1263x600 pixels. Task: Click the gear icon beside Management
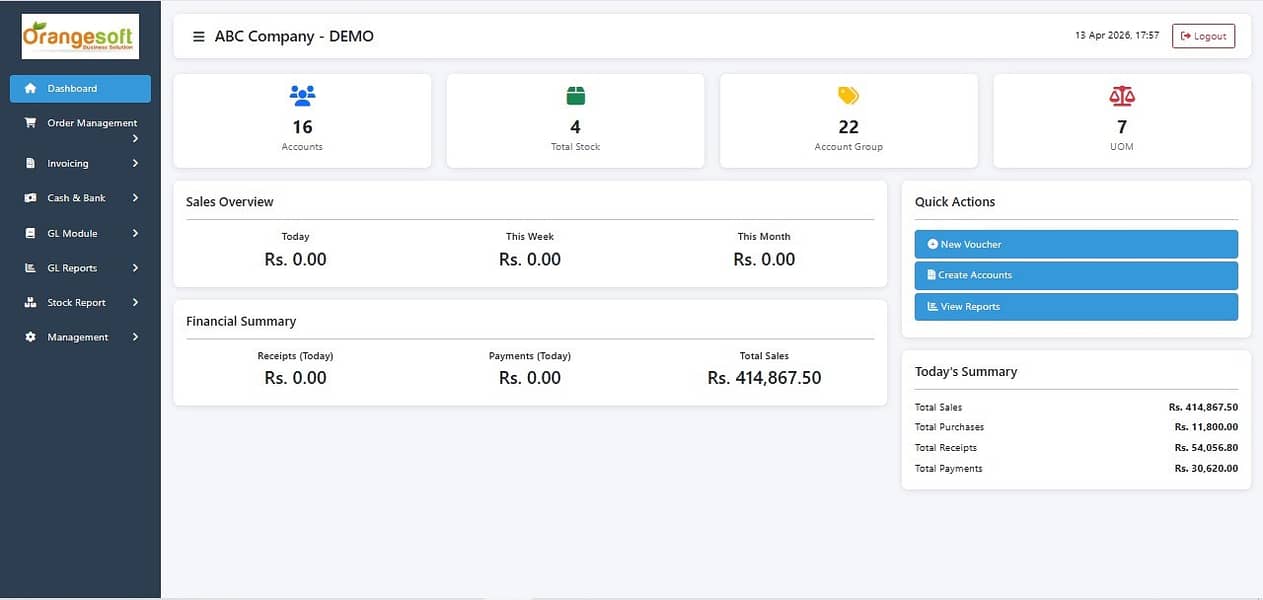point(30,337)
